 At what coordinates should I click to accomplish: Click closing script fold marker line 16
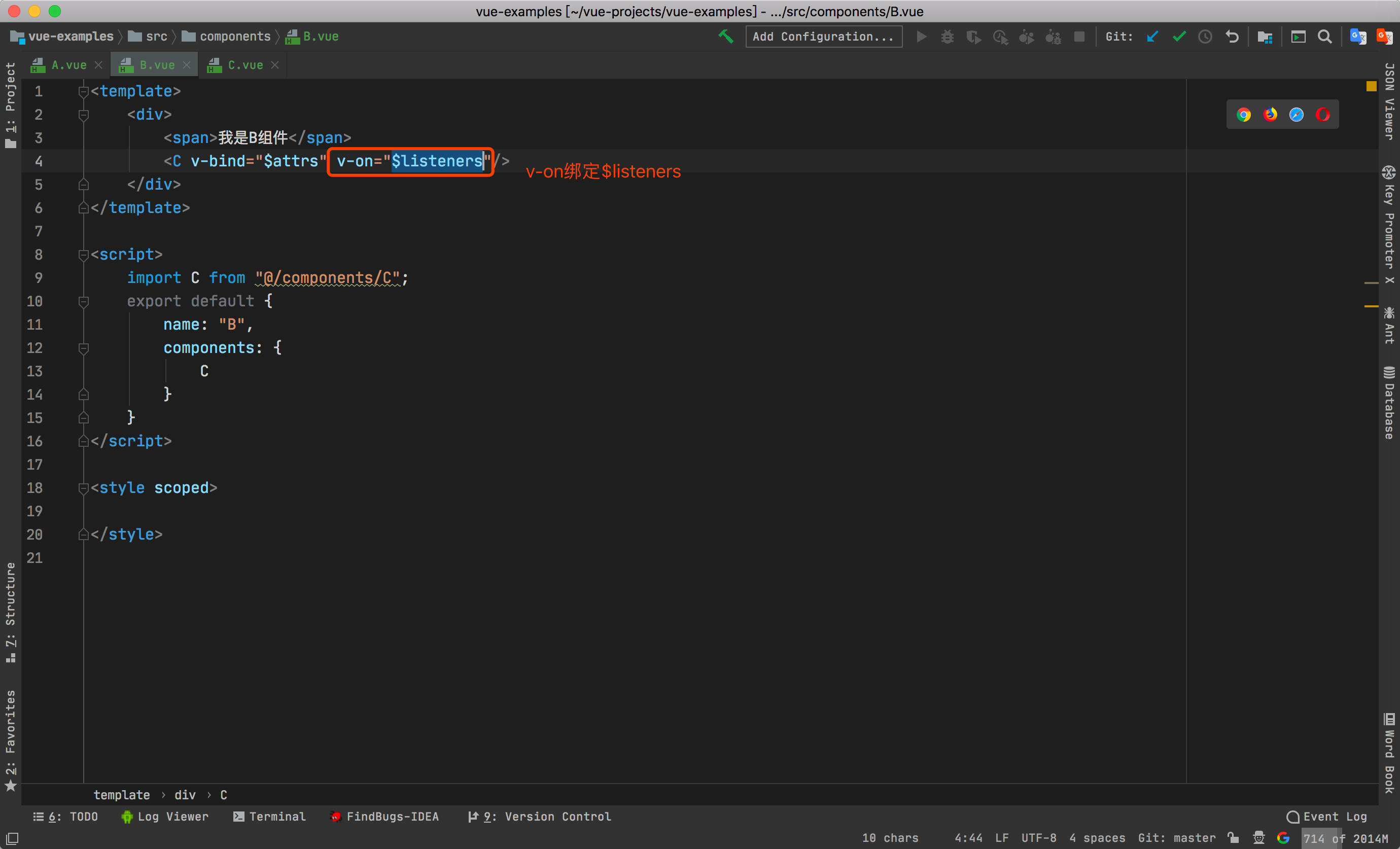coord(84,441)
